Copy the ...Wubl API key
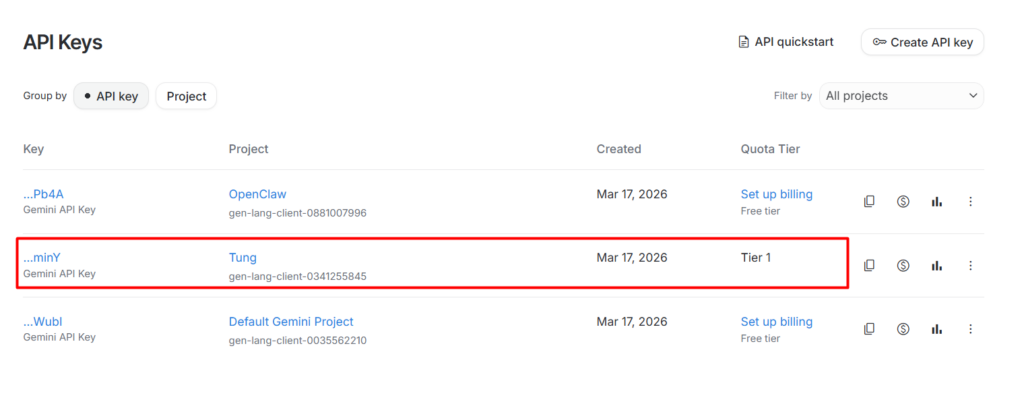Viewport: 1024px width, 404px height. pos(869,328)
